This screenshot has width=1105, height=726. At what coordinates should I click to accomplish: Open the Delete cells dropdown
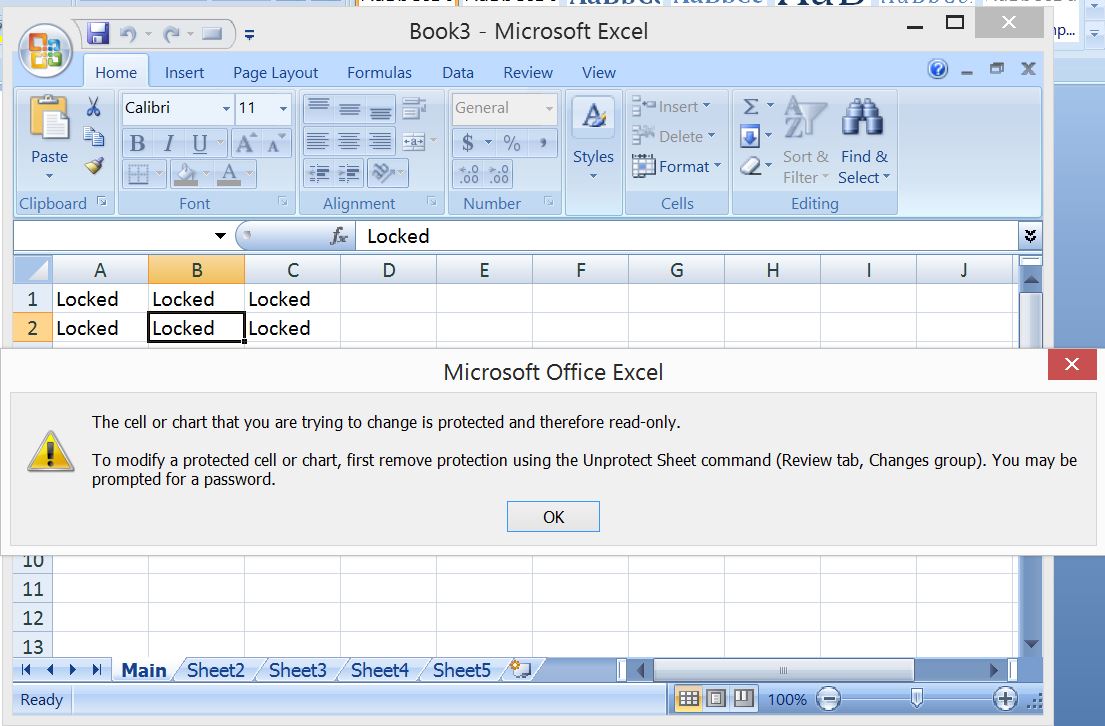[x=712, y=135]
